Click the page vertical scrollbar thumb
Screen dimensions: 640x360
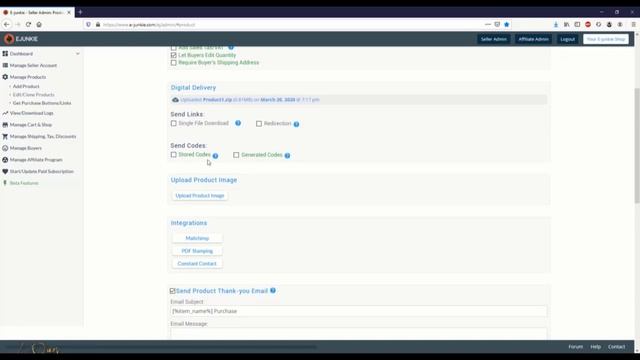637,145
